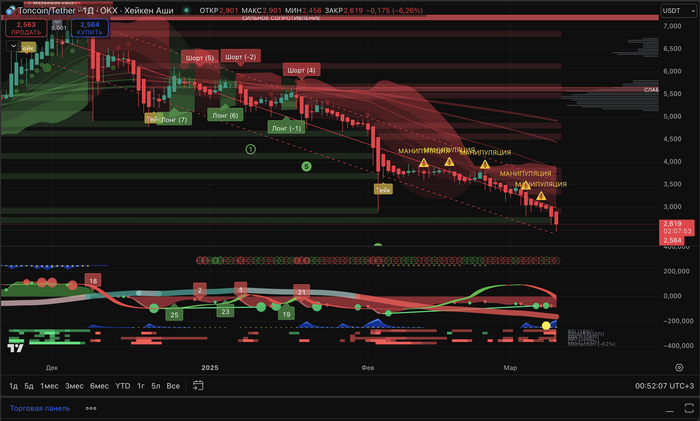Open the UTC+3 time zone menu
This screenshot has height=421, width=700.
coord(664,386)
